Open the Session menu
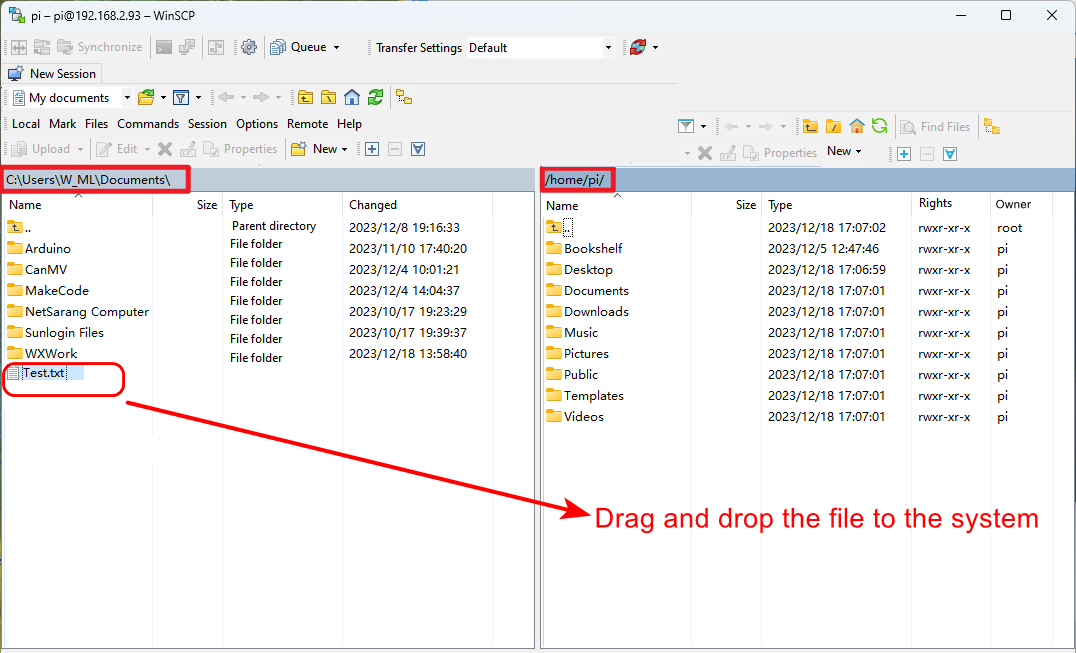This screenshot has width=1076, height=653. [207, 123]
